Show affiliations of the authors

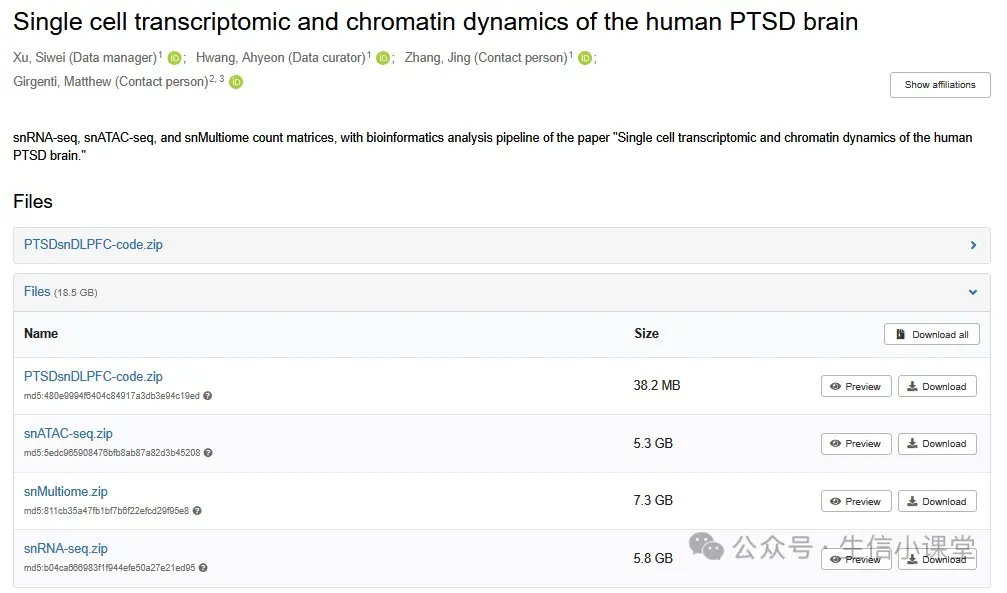click(x=939, y=85)
